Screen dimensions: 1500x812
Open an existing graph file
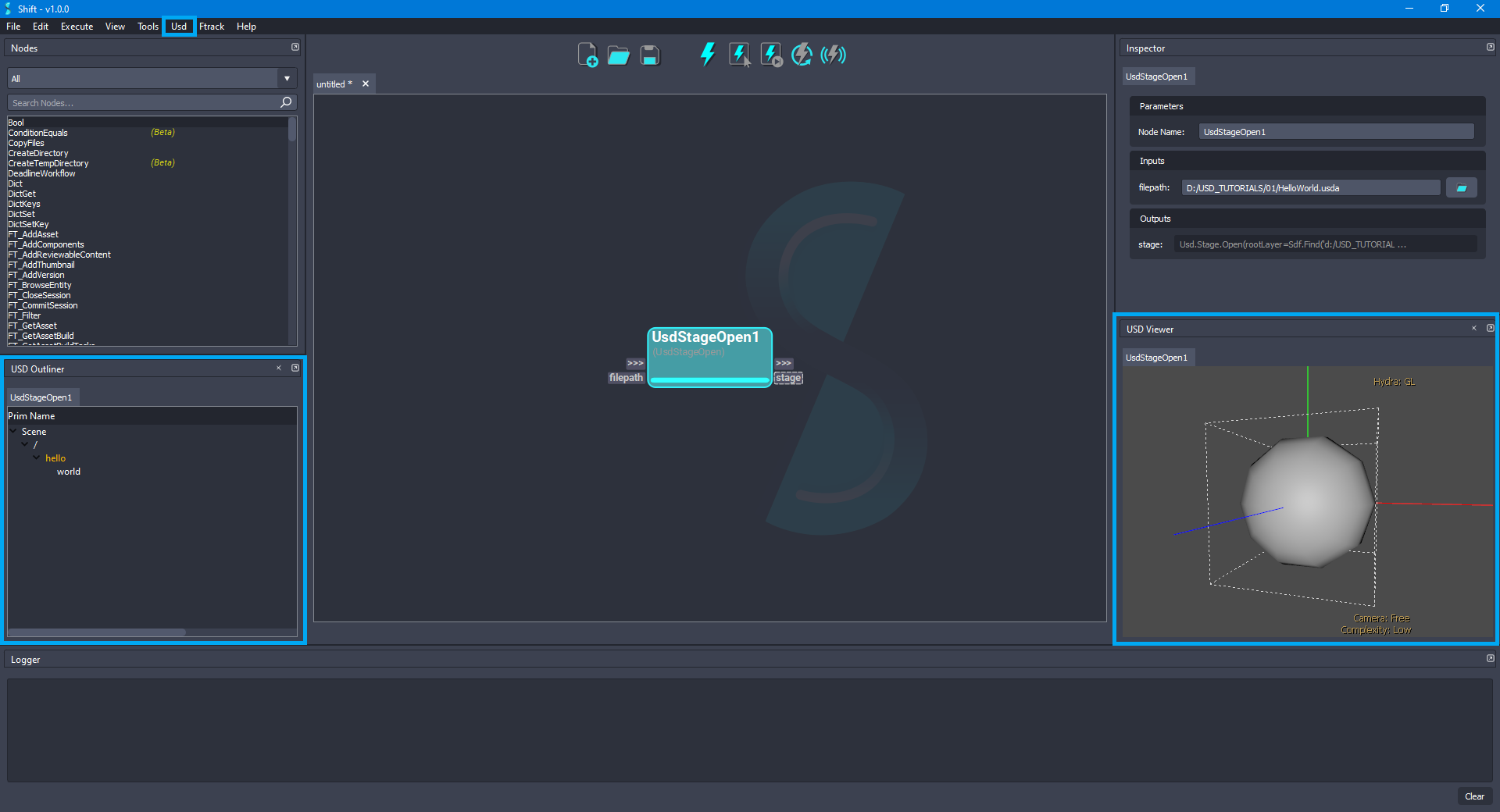[618, 54]
